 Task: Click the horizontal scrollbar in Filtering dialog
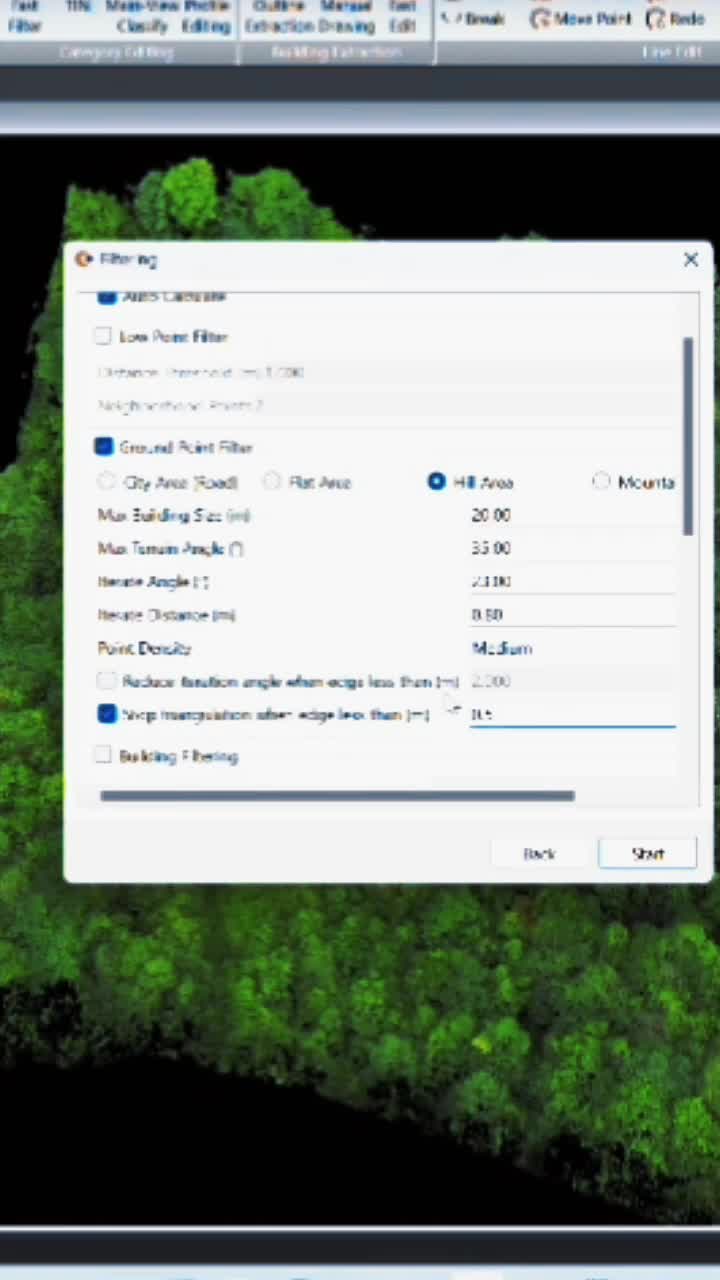tap(337, 796)
